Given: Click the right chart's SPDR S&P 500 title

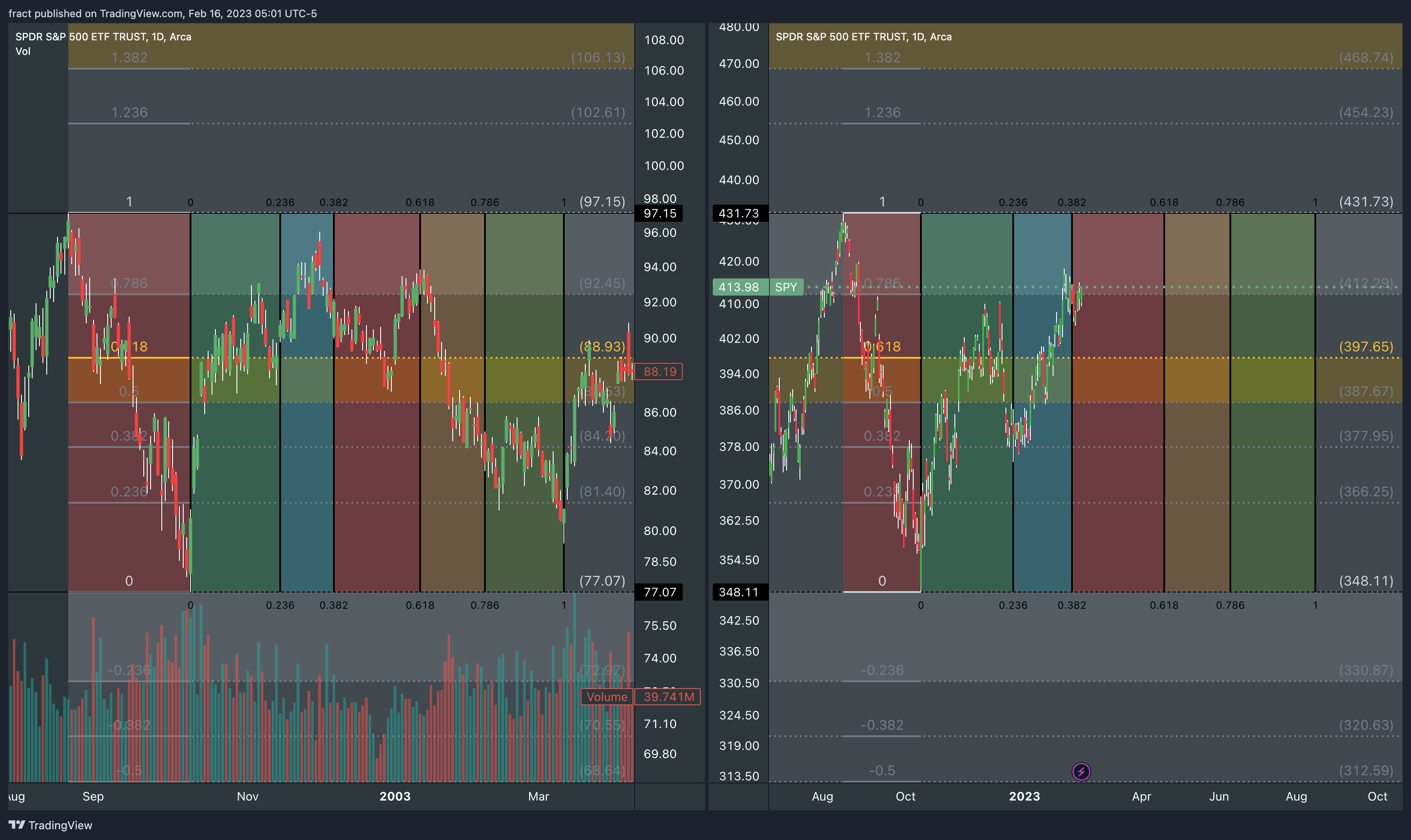Looking at the screenshot, I should tap(863, 37).
